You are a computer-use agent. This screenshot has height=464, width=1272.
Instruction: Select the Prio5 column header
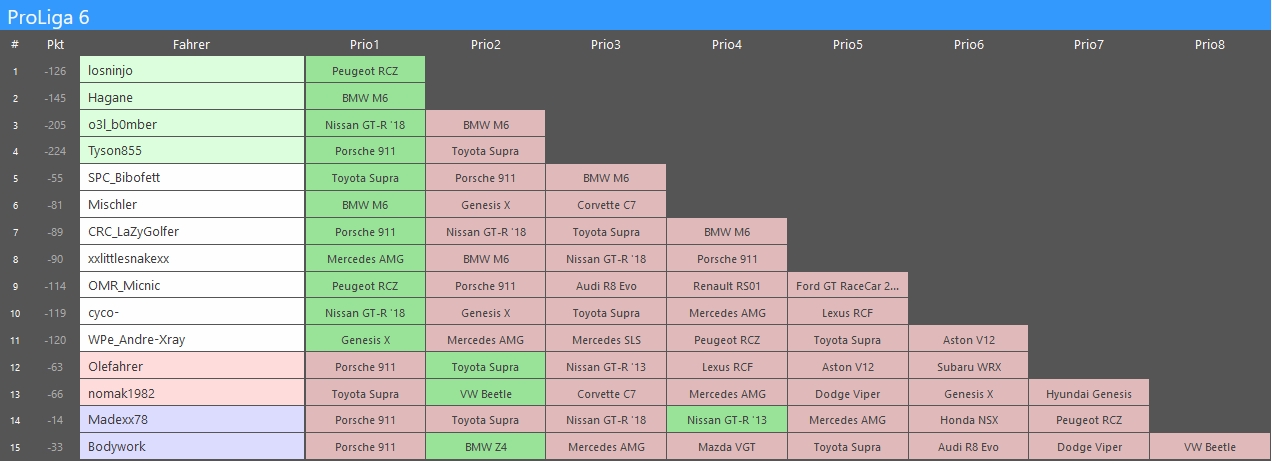[847, 44]
